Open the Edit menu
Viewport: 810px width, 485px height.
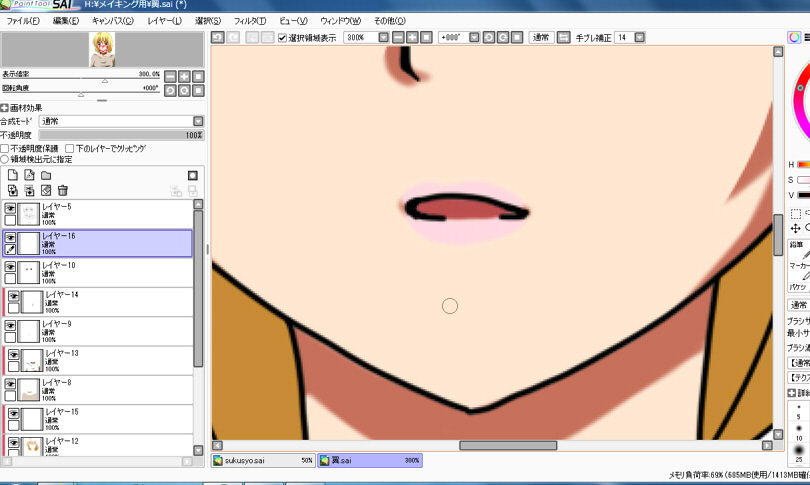click(66, 21)
